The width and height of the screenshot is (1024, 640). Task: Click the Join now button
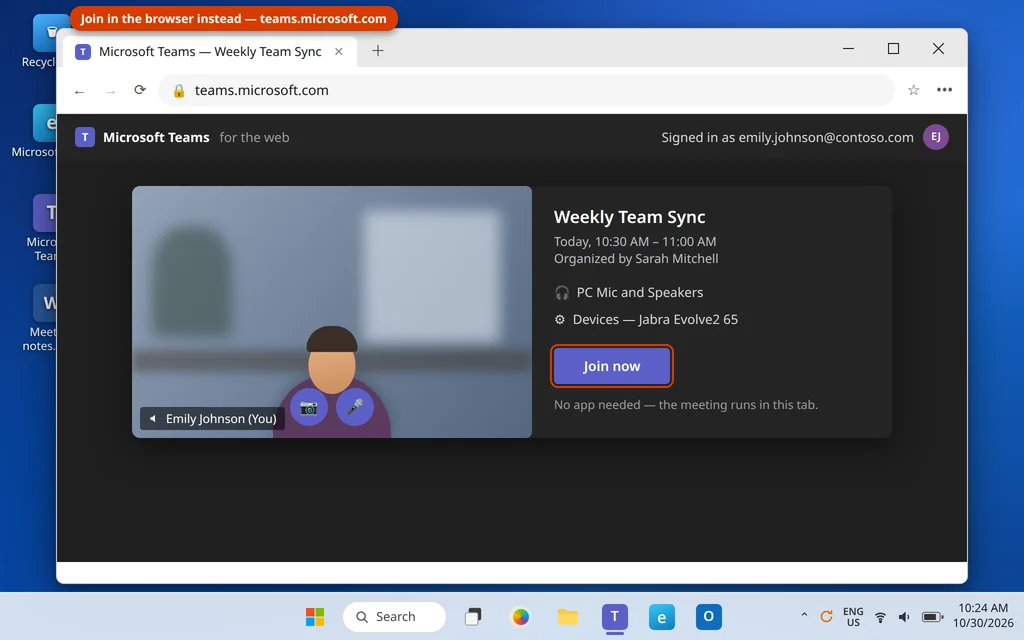pyautogui.click(x=611, y=366)
